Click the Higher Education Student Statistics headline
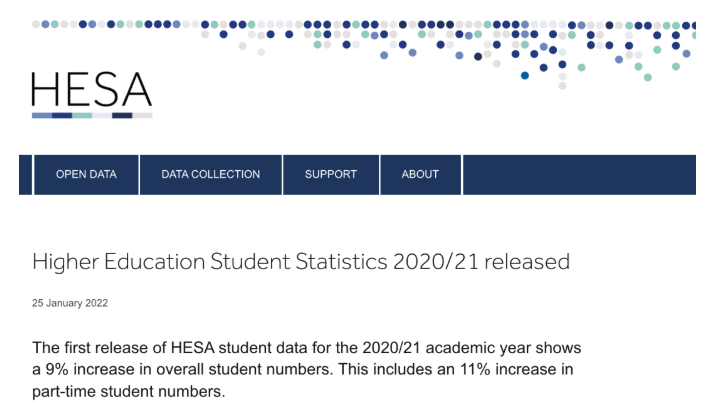The width and height of the screenshot is (706, 404). [x=300, y=262]
